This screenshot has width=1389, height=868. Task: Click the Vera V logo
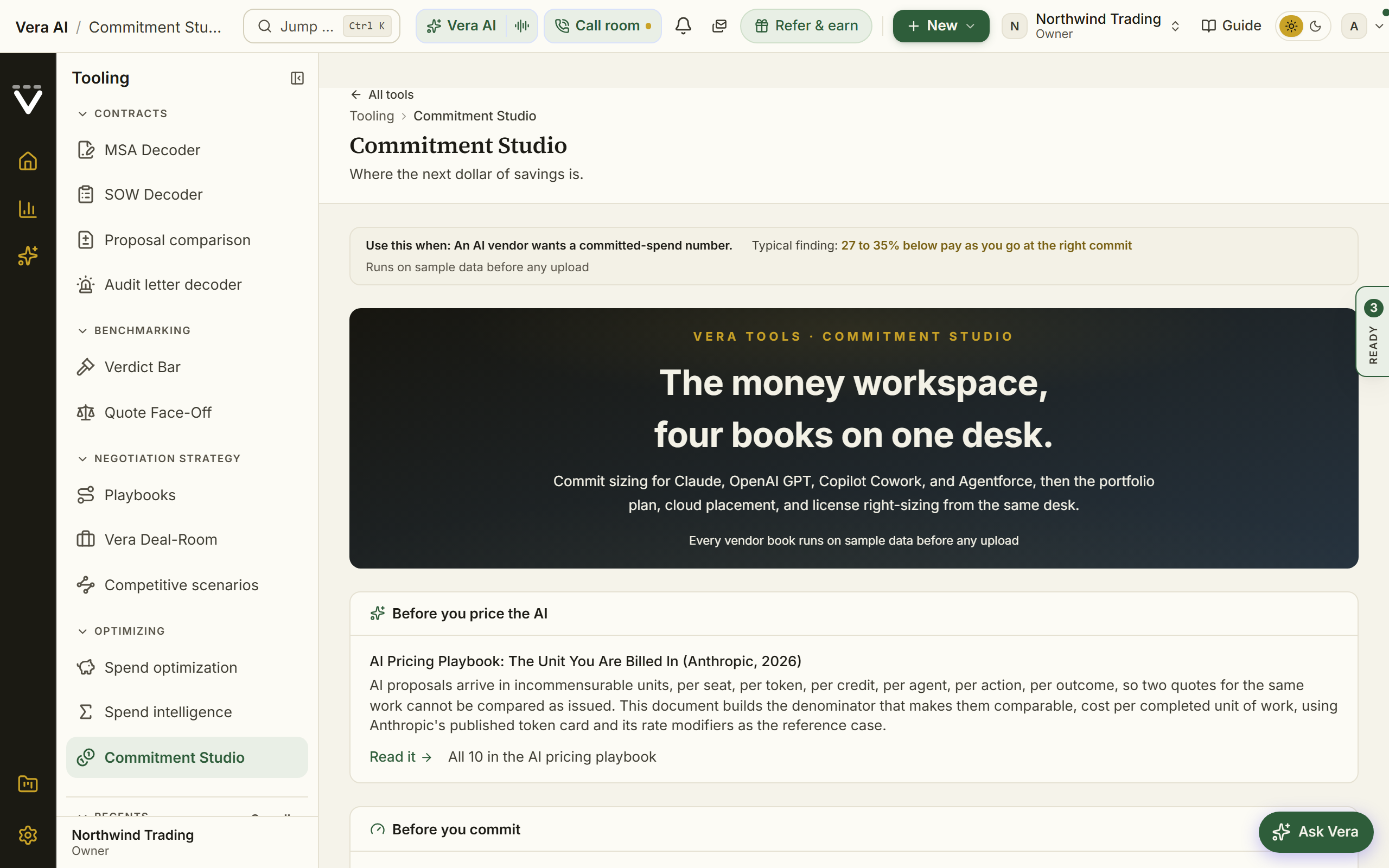(28, 100)
